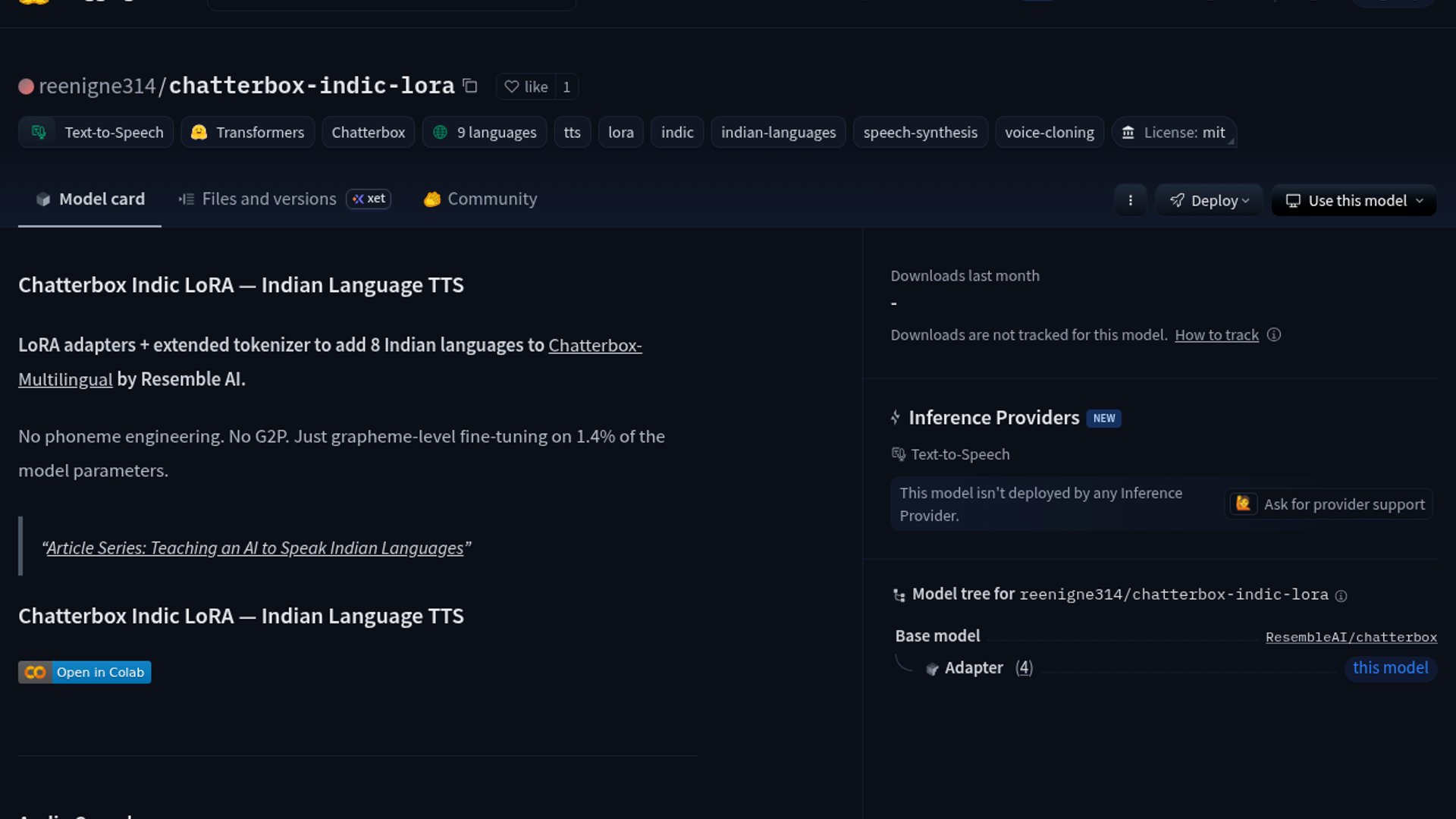Open the Use this model dropdown
Viewport: 1456px width, 819px height.
[1354, 200]
